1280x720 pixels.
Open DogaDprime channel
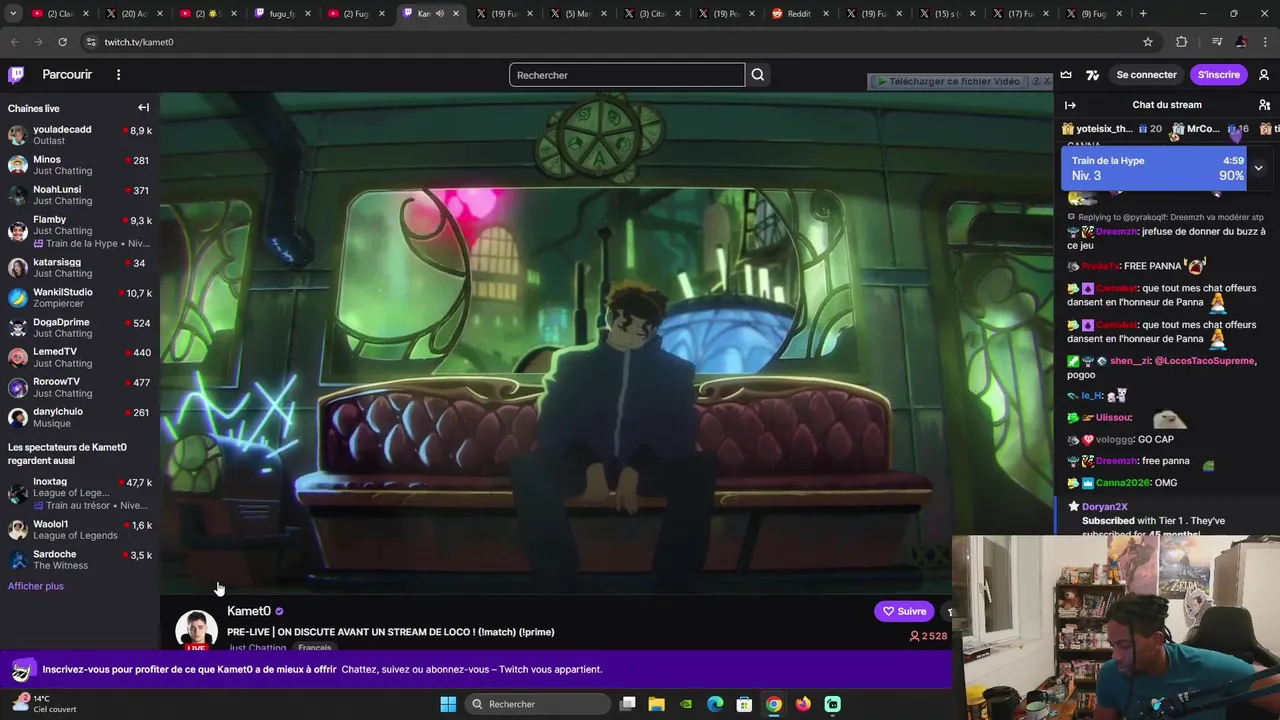[x=80, y=327]
